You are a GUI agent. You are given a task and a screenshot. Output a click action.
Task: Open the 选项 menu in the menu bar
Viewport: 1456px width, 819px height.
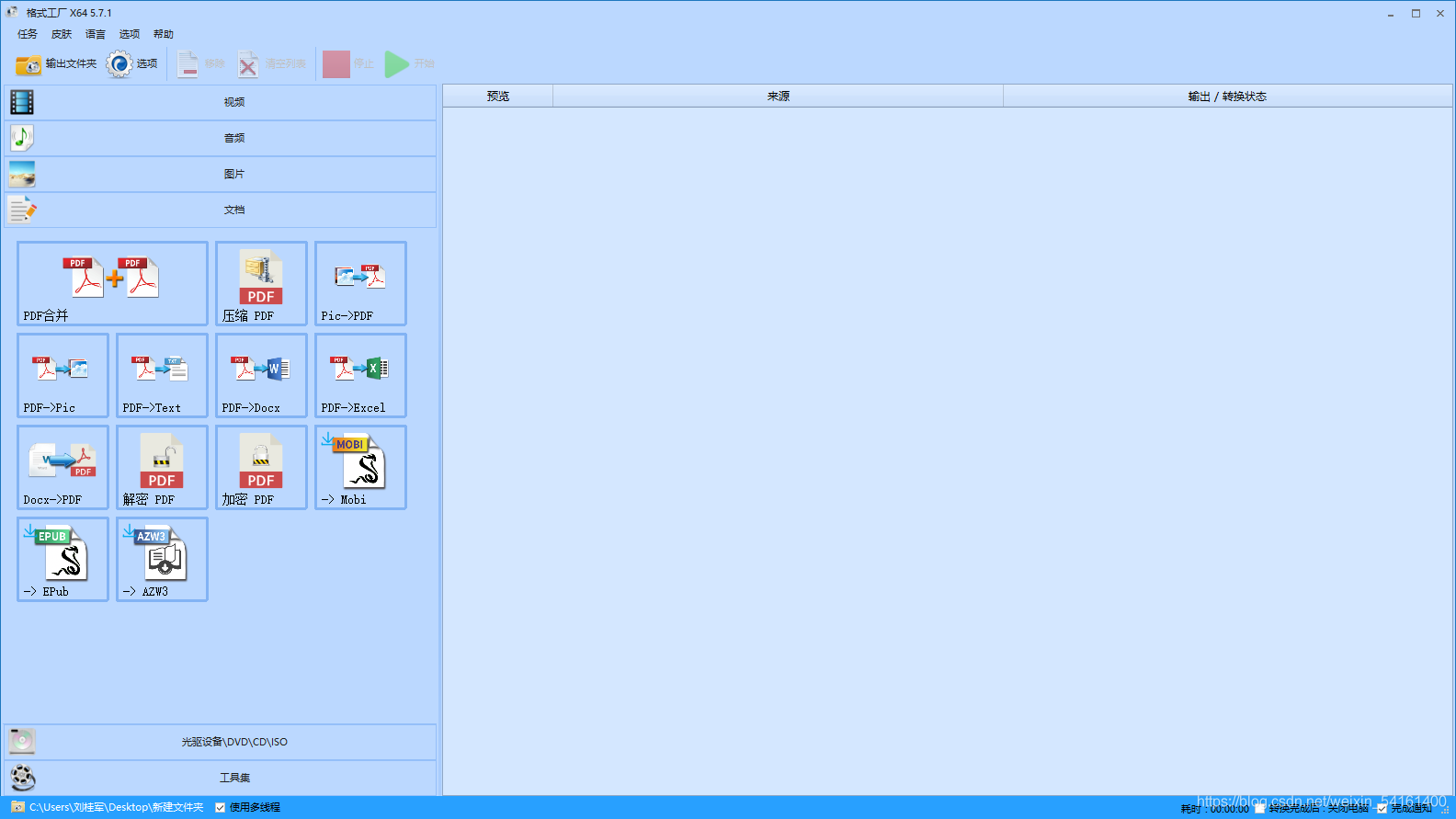[130, 34]
